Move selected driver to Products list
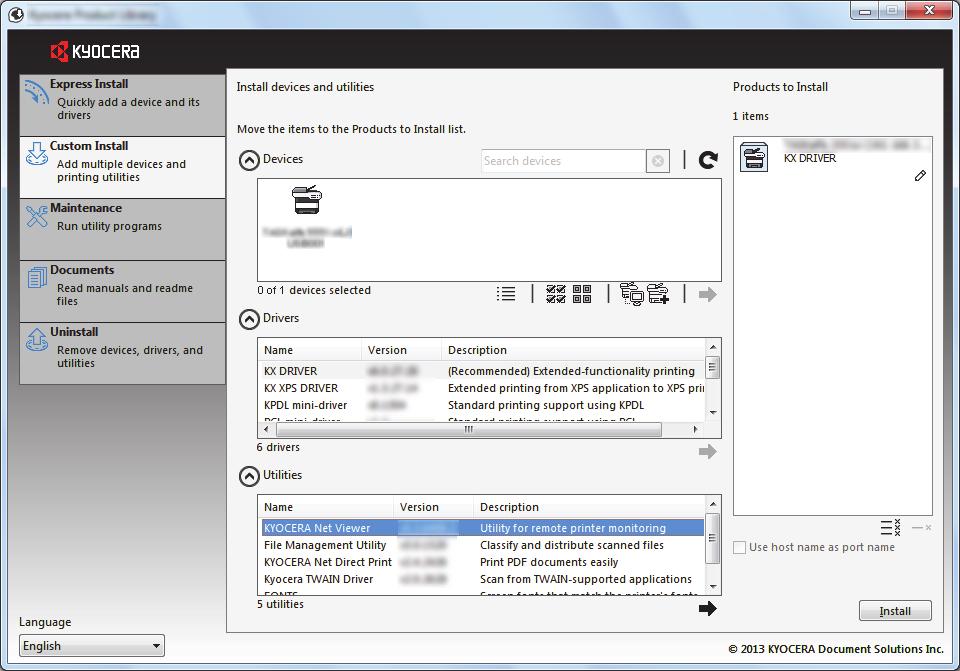The width and height of the screenshot is (960, 671). [x=707, y=452]
